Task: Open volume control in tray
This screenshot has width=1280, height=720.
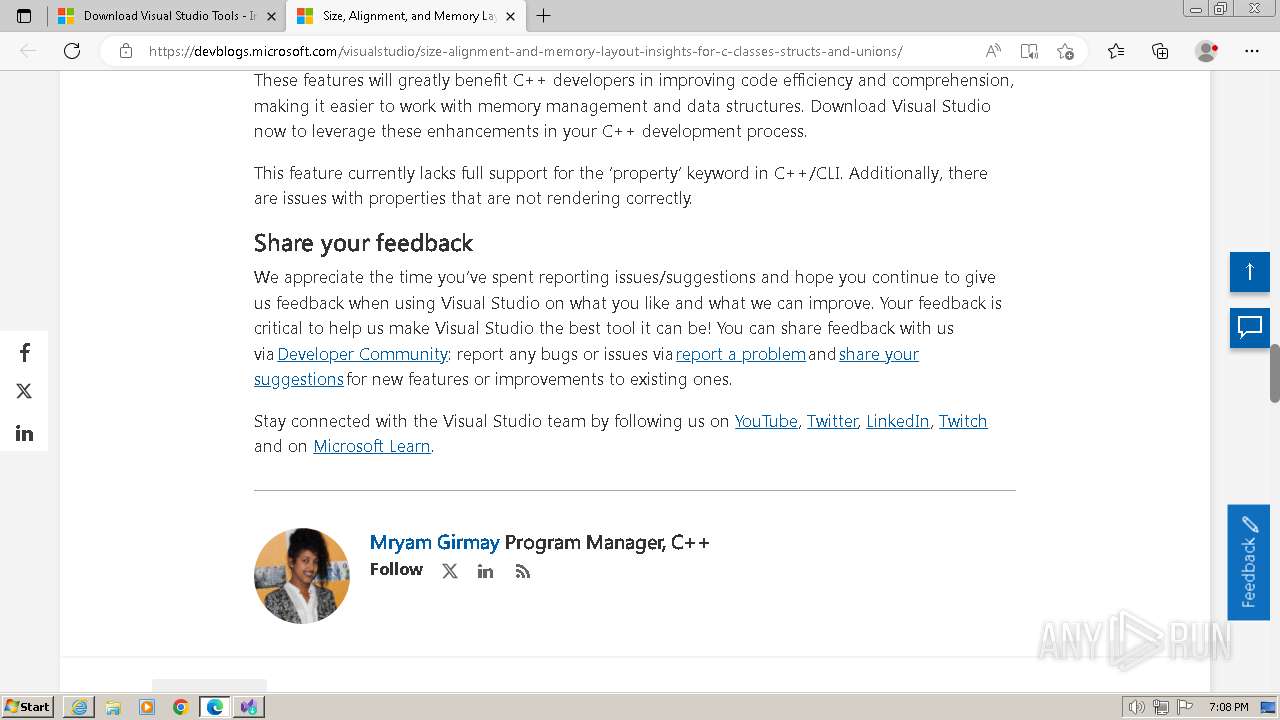Action: coord(1136,707)
